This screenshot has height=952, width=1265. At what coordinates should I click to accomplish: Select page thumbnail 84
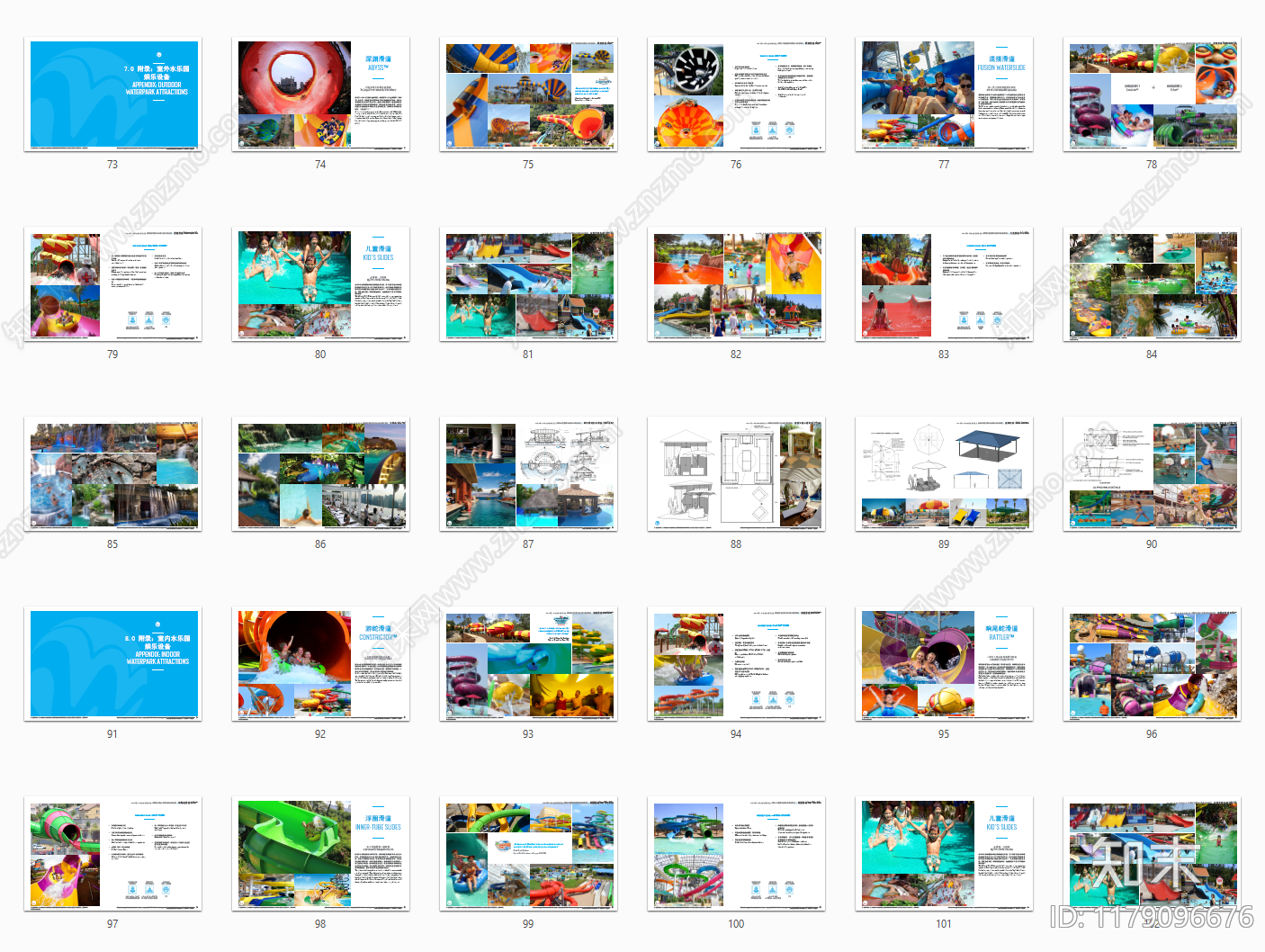1152,284
